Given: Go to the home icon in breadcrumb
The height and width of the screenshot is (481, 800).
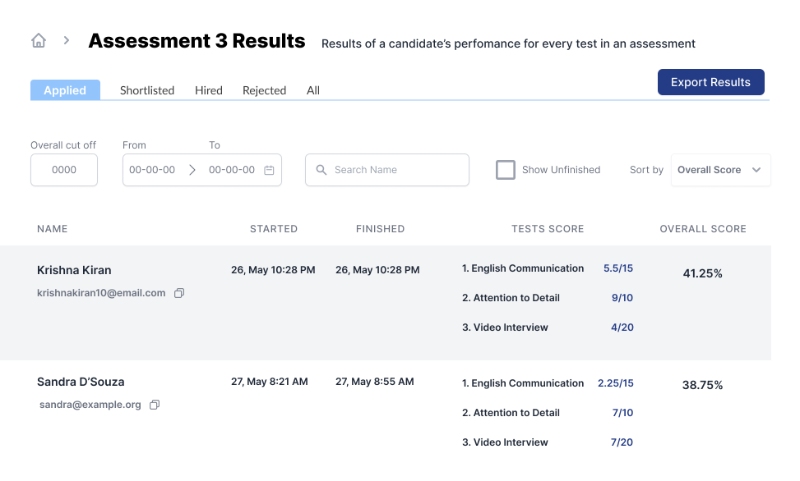Looking at the screenshot, I should click(39, 41).
